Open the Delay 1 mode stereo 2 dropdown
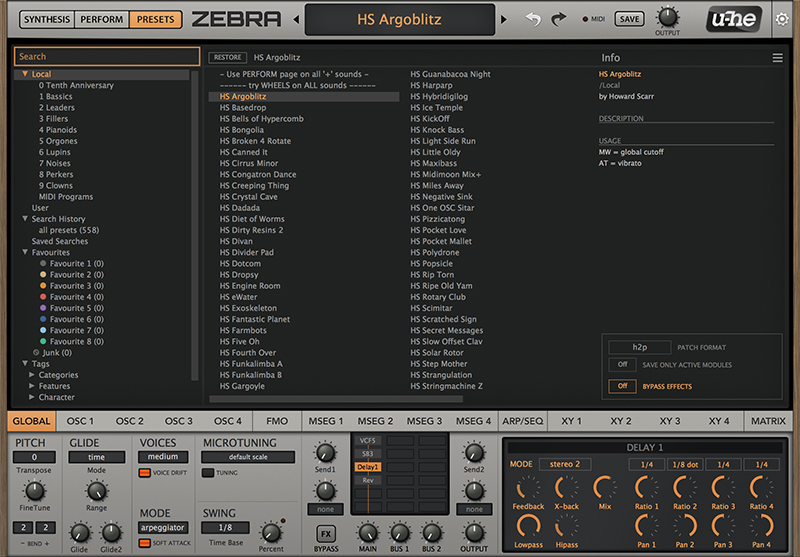 tap(565, 465)
